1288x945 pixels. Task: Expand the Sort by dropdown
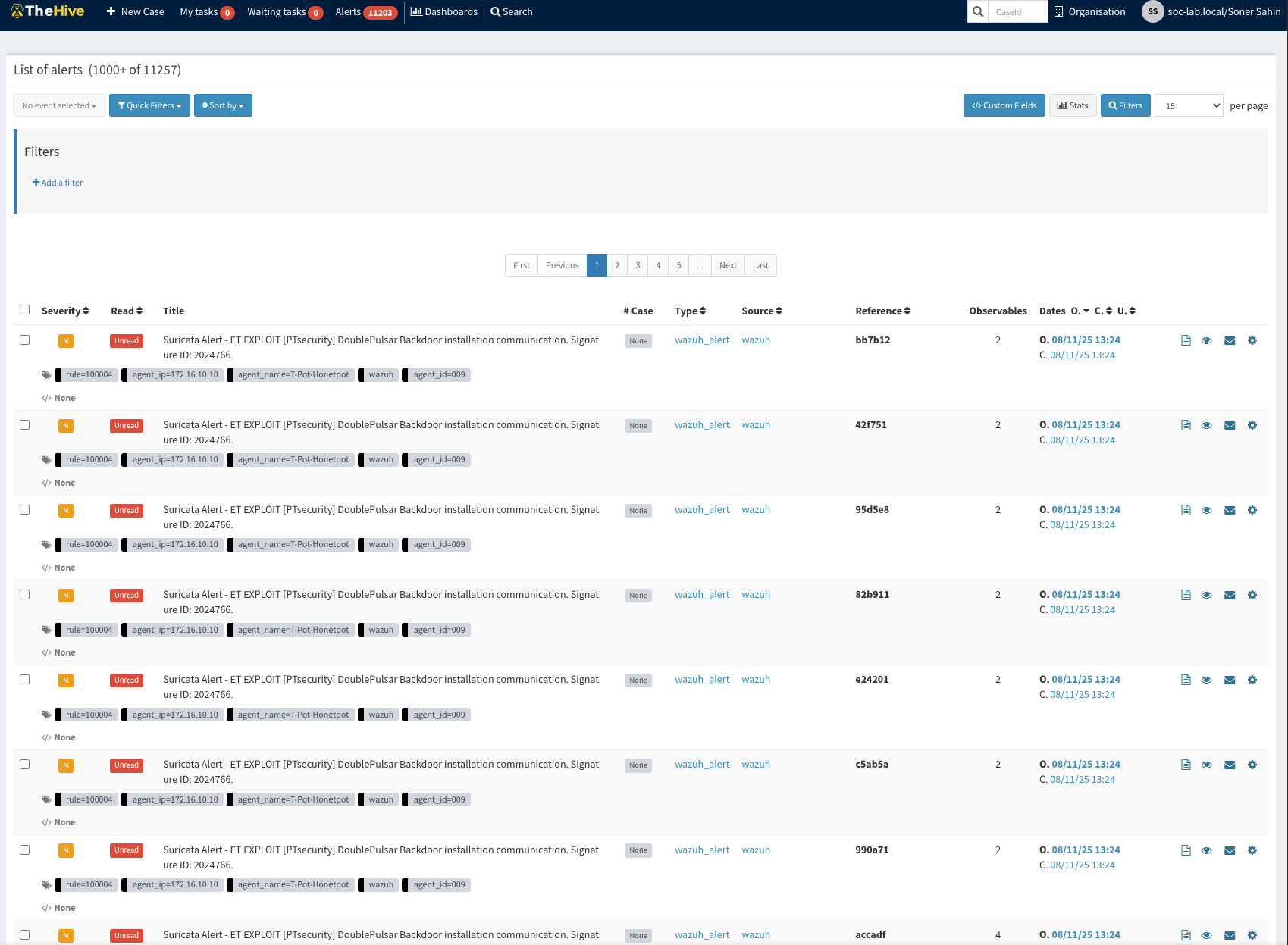pyautogui.click(x=223, y=105)
